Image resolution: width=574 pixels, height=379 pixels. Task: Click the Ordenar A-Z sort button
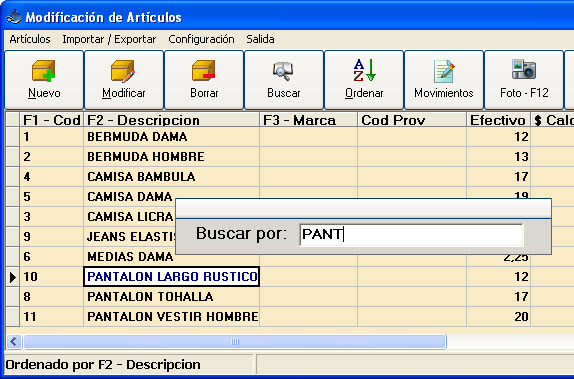(364, 80)
